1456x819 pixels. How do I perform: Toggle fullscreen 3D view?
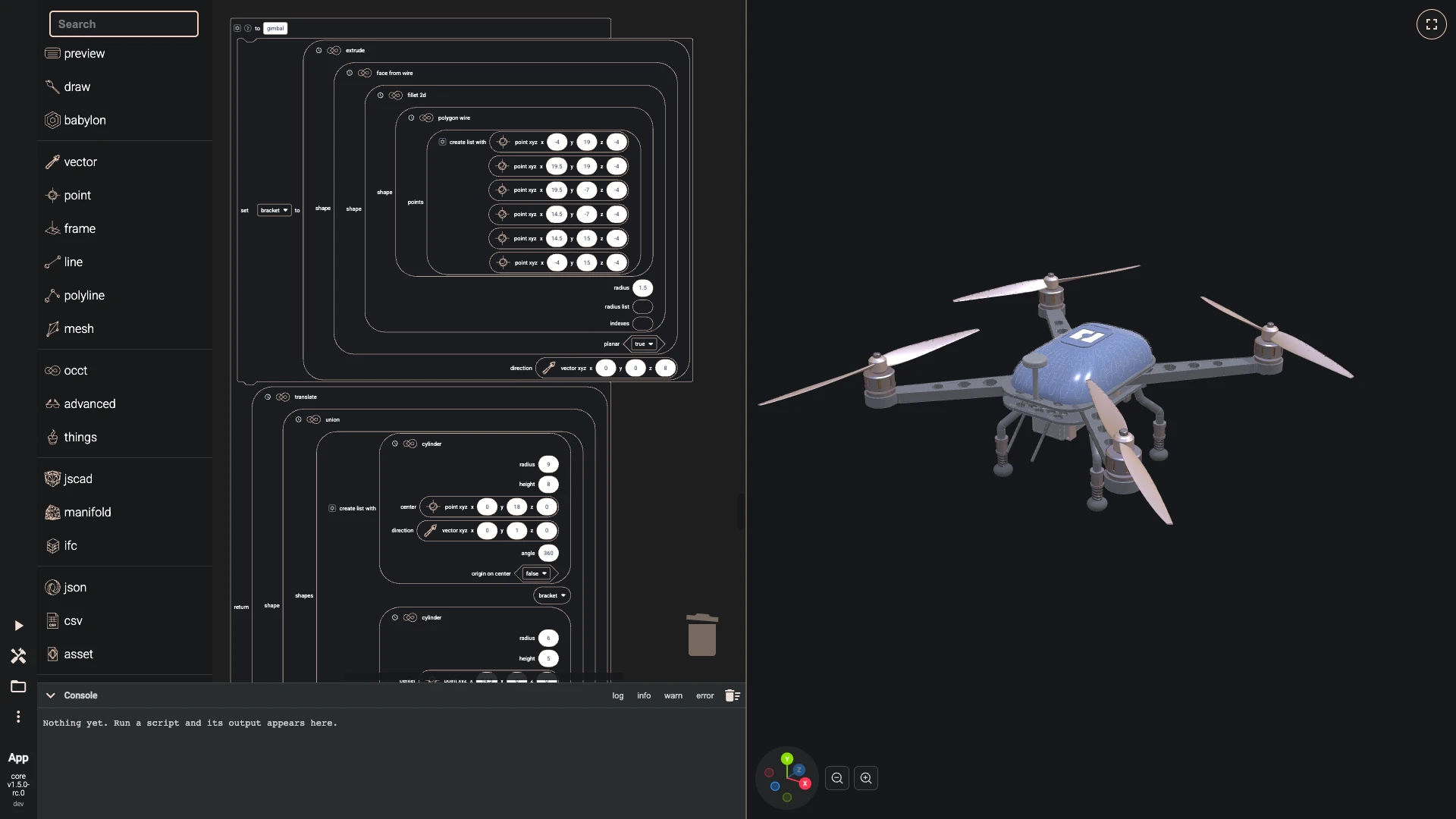1432,24
